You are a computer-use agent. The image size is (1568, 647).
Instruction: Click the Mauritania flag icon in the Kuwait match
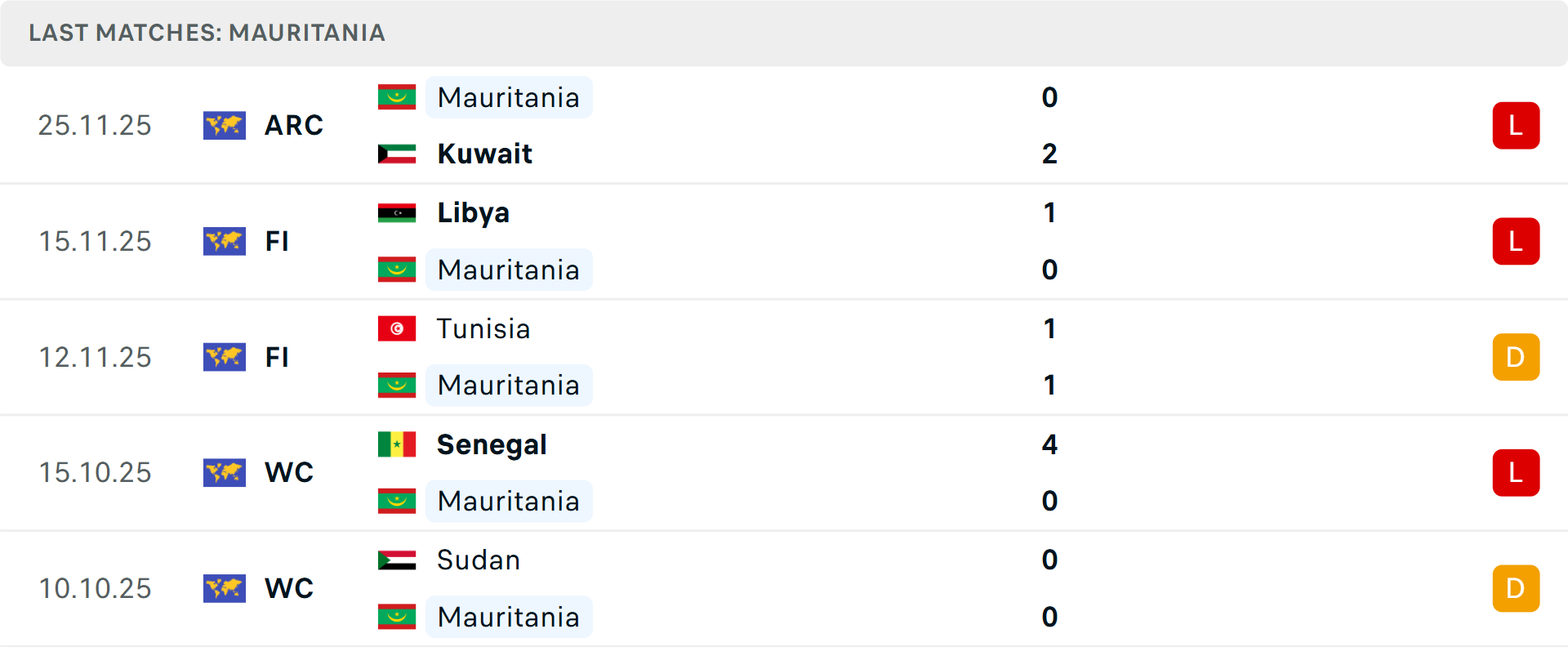[x=398, y=97]
